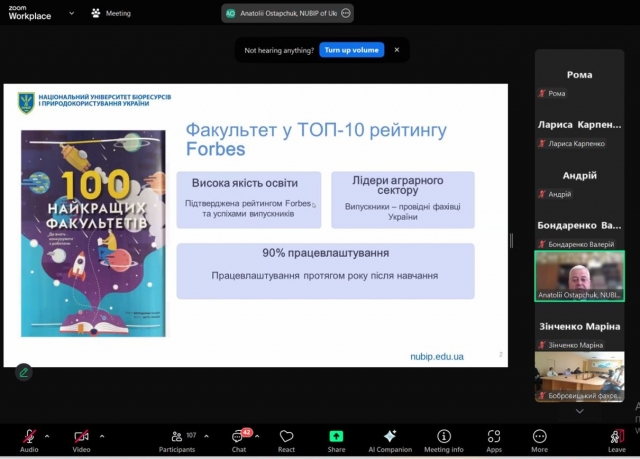
Task: Click the Висока якість освіти card
Action: pyautogui.click(x=249, y=200)
